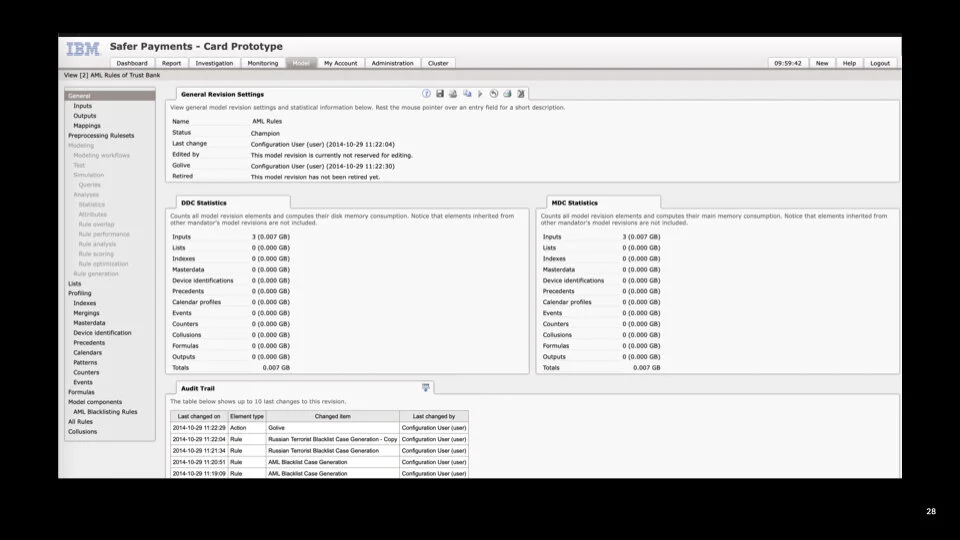Viewport: 960px width, 540px height.
Task: Open Preprocessing Rulesets in the sidebar
Action: click(101, 135)
